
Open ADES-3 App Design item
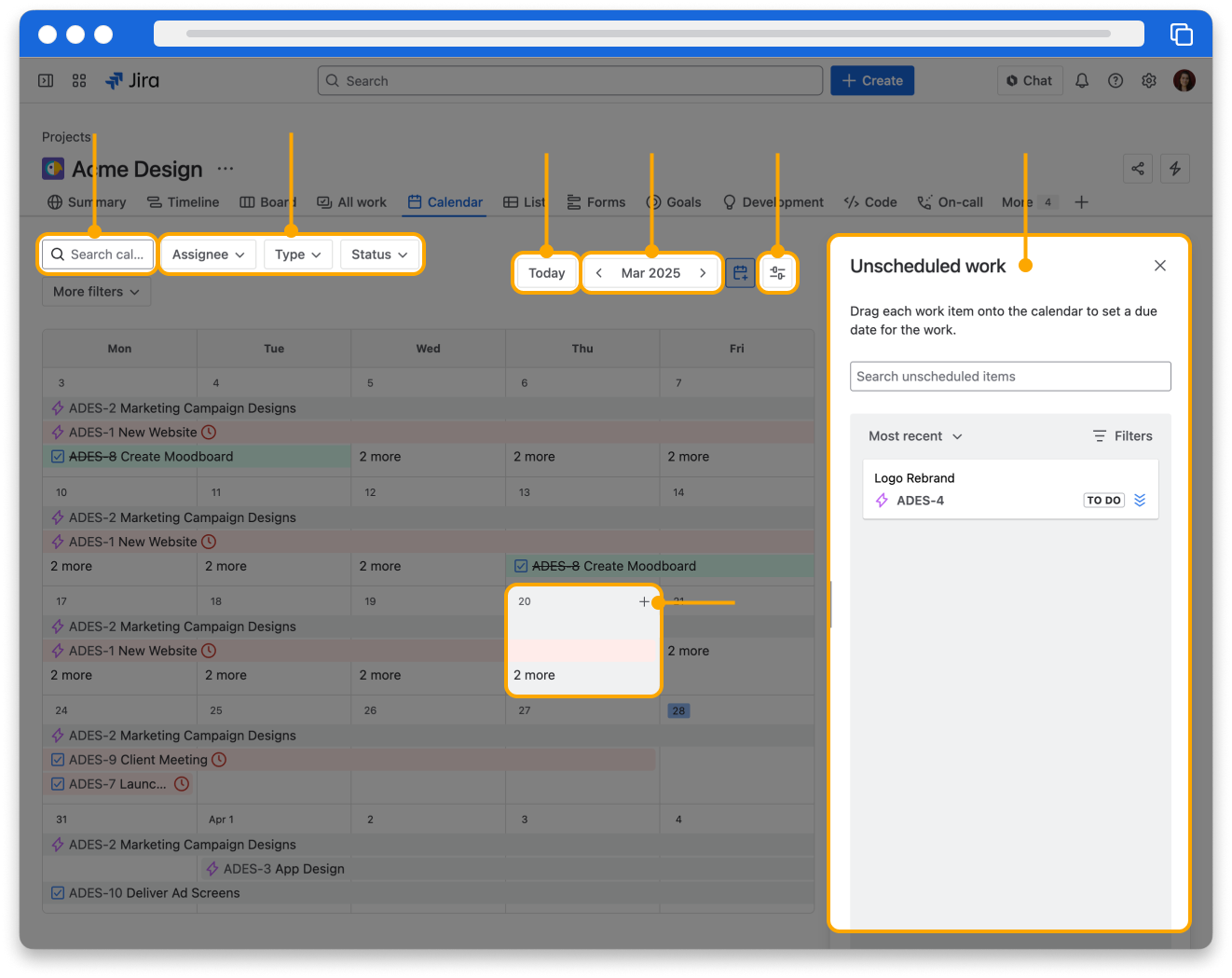pyautogui.click(x=507, y=869)
